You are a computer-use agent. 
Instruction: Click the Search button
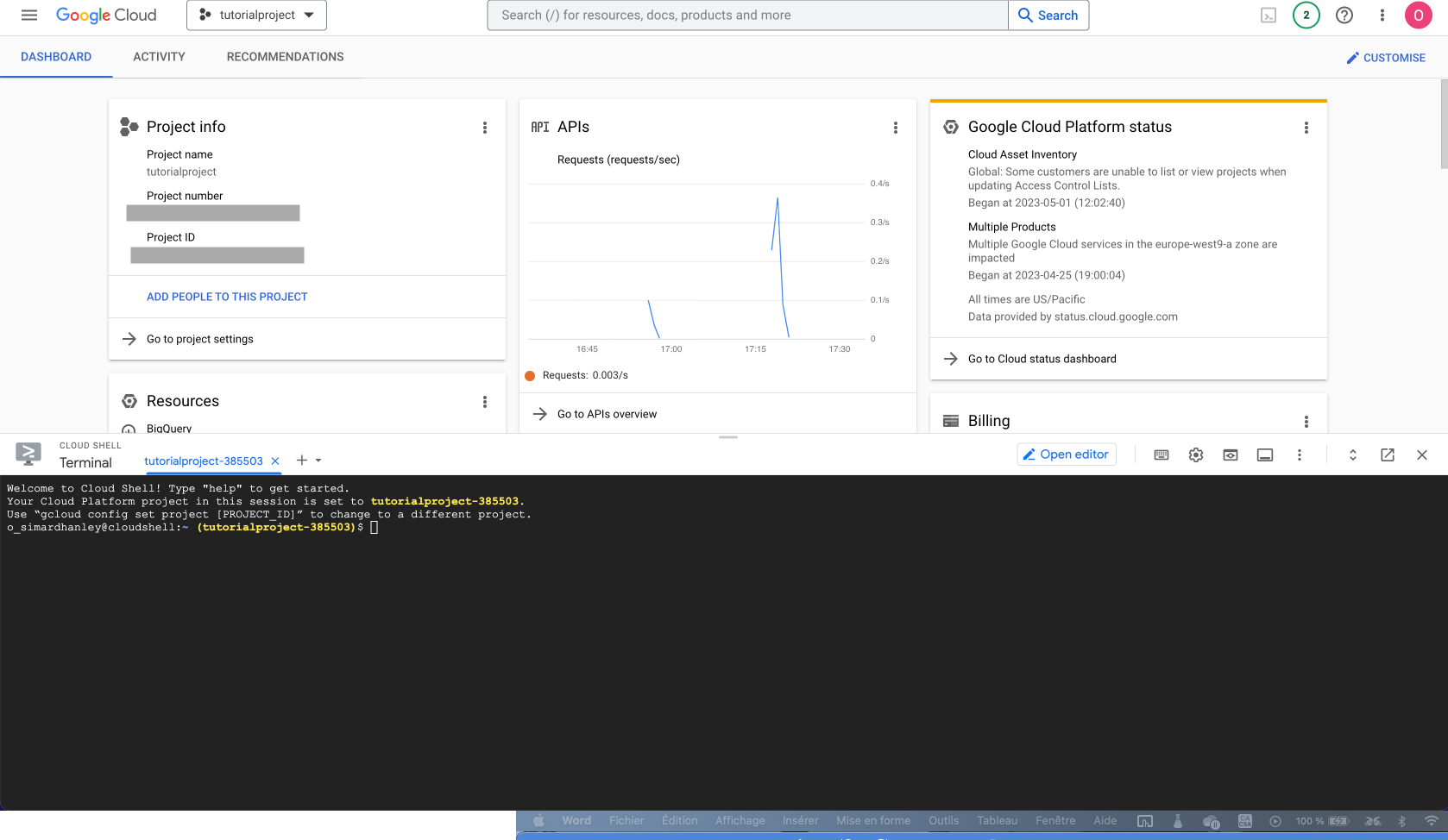(x=1048, y=16)
